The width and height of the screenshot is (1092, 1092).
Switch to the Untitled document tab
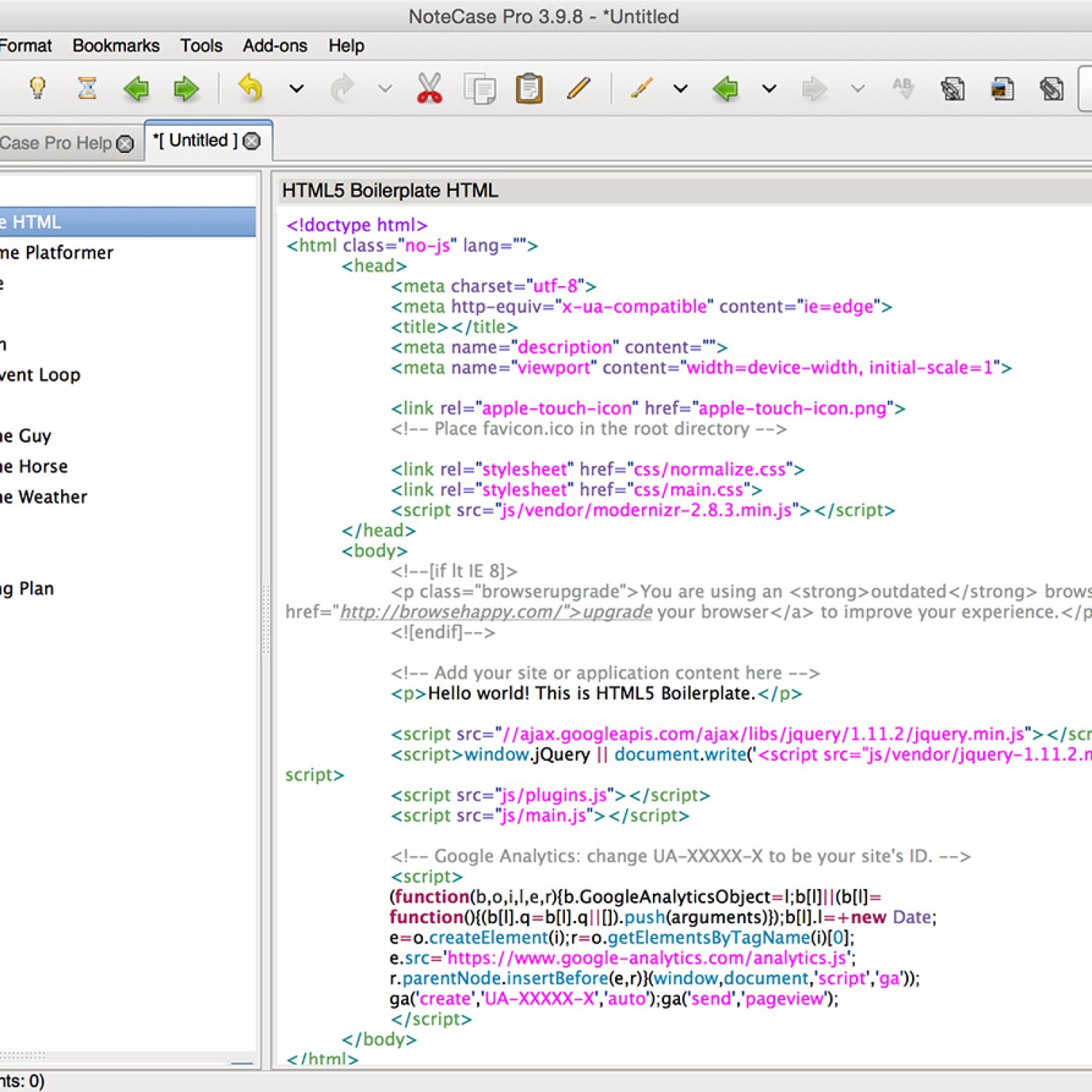[x=197, y=140]
